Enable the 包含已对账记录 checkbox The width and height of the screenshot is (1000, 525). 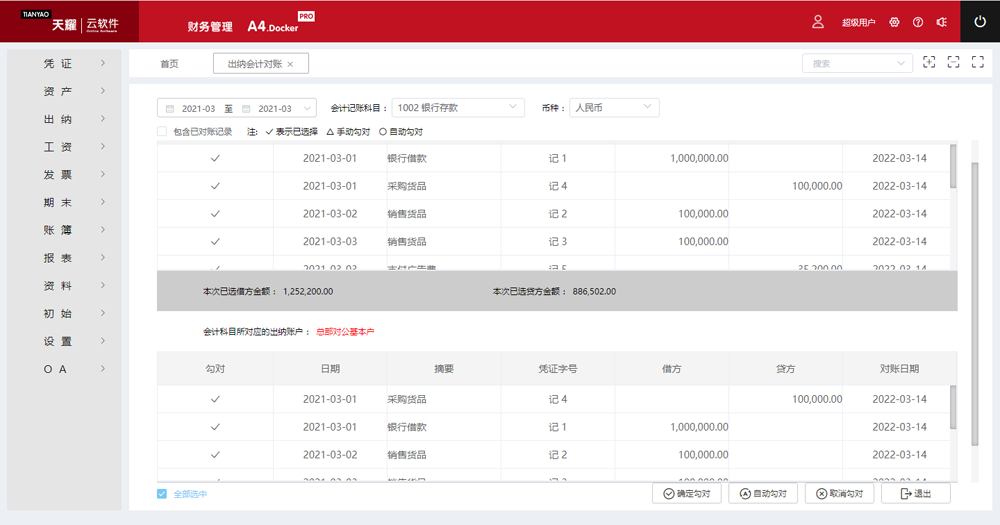point(163,131)
